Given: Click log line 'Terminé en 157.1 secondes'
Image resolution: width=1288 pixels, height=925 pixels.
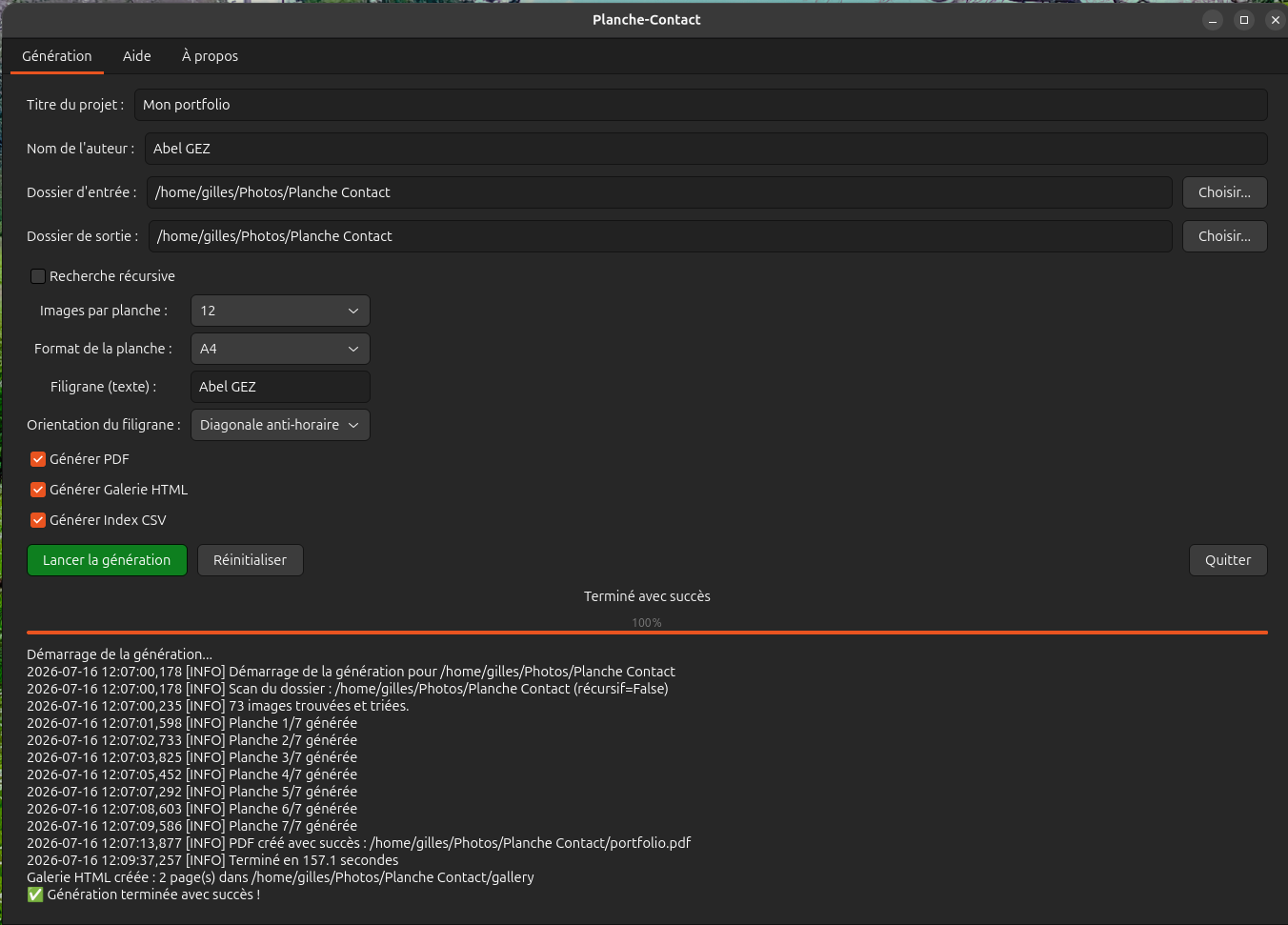Looking at the screenshot, I should pos(212,860).
